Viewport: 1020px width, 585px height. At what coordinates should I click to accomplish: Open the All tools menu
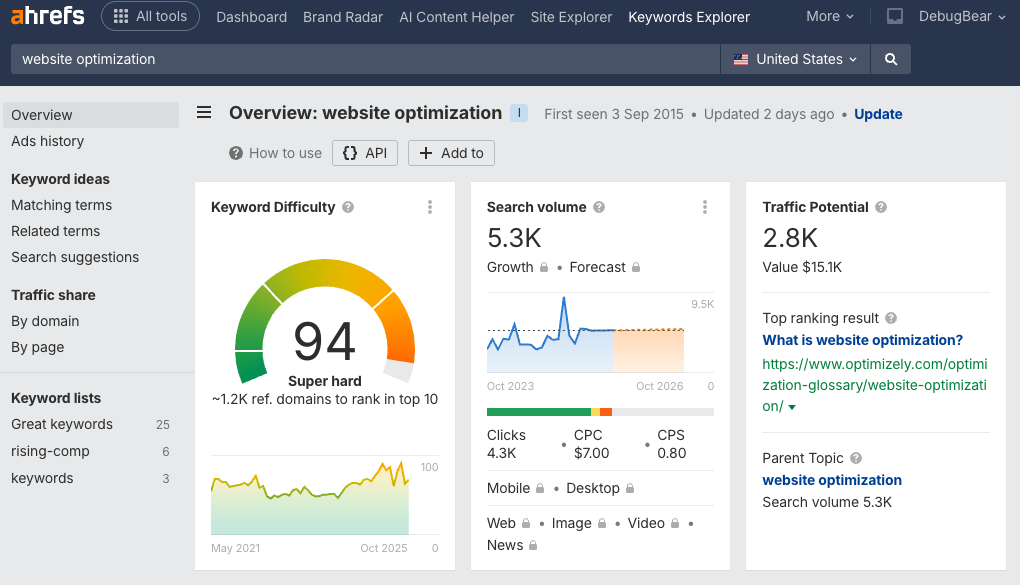(150, 16)
